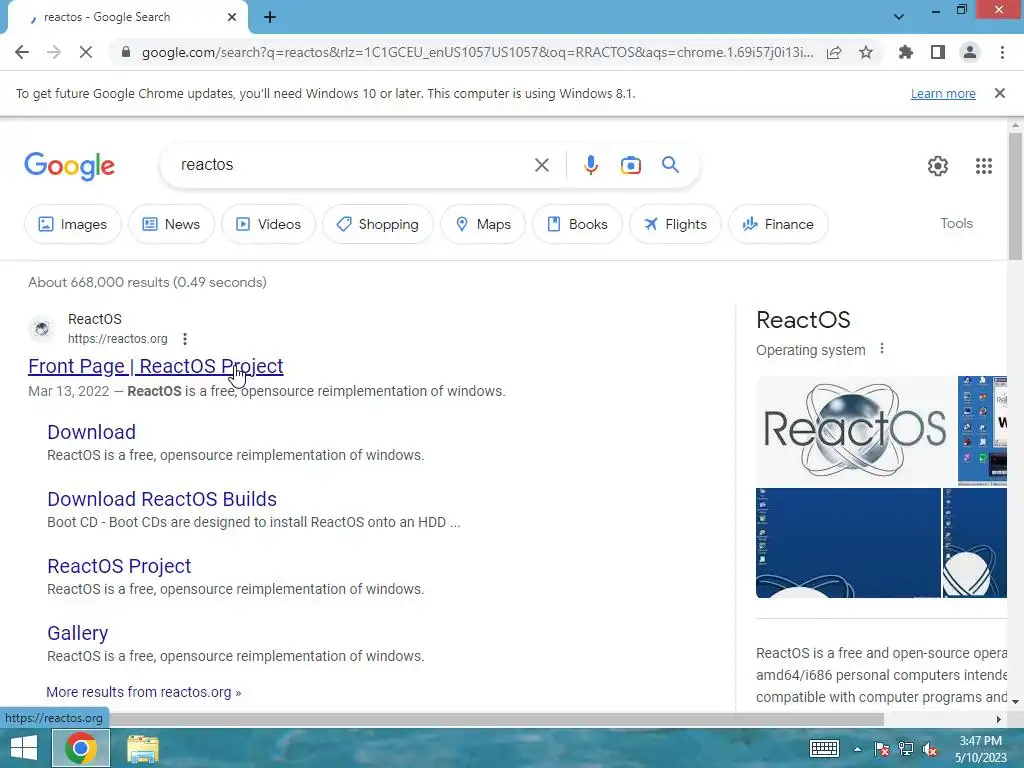Image resolution: width=1024 pixels, height=768 pixels.
Task: Open the Download sitelink
Action: coord(91,432)
